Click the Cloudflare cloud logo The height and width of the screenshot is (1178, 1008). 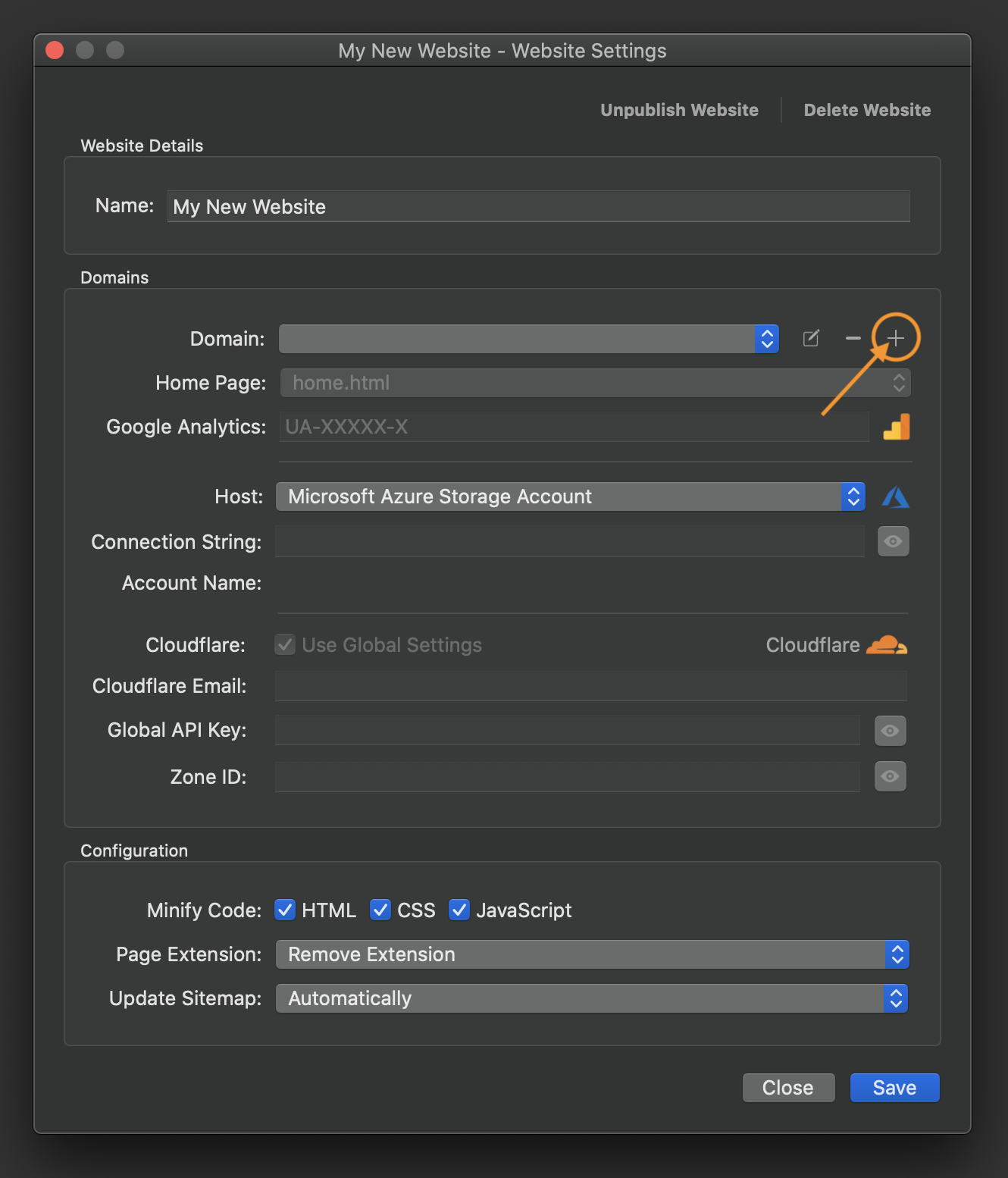tap(886, 645)
